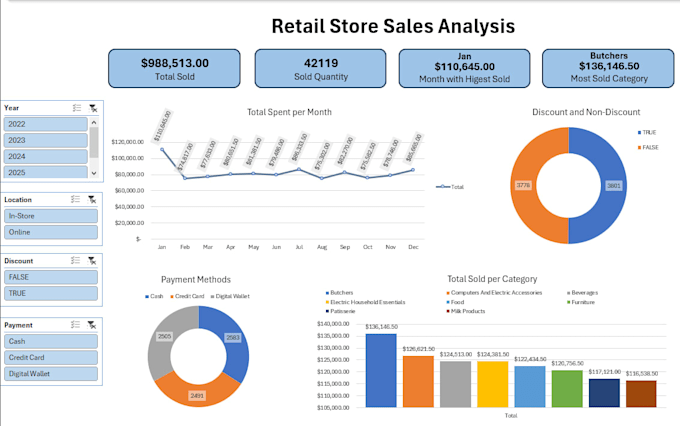
Task: Click the Year slicer scrollbar thumb
Action: click(94, 142)
